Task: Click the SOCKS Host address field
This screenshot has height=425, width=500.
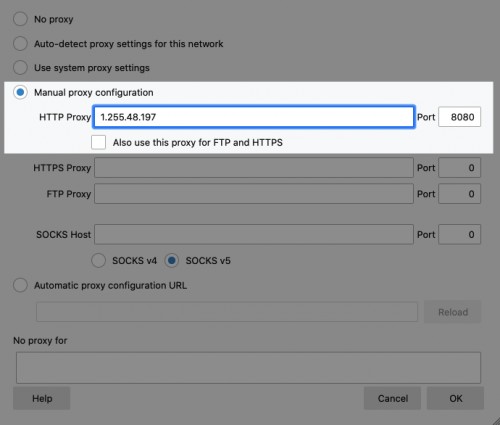Action: click(x=254, y=234)
